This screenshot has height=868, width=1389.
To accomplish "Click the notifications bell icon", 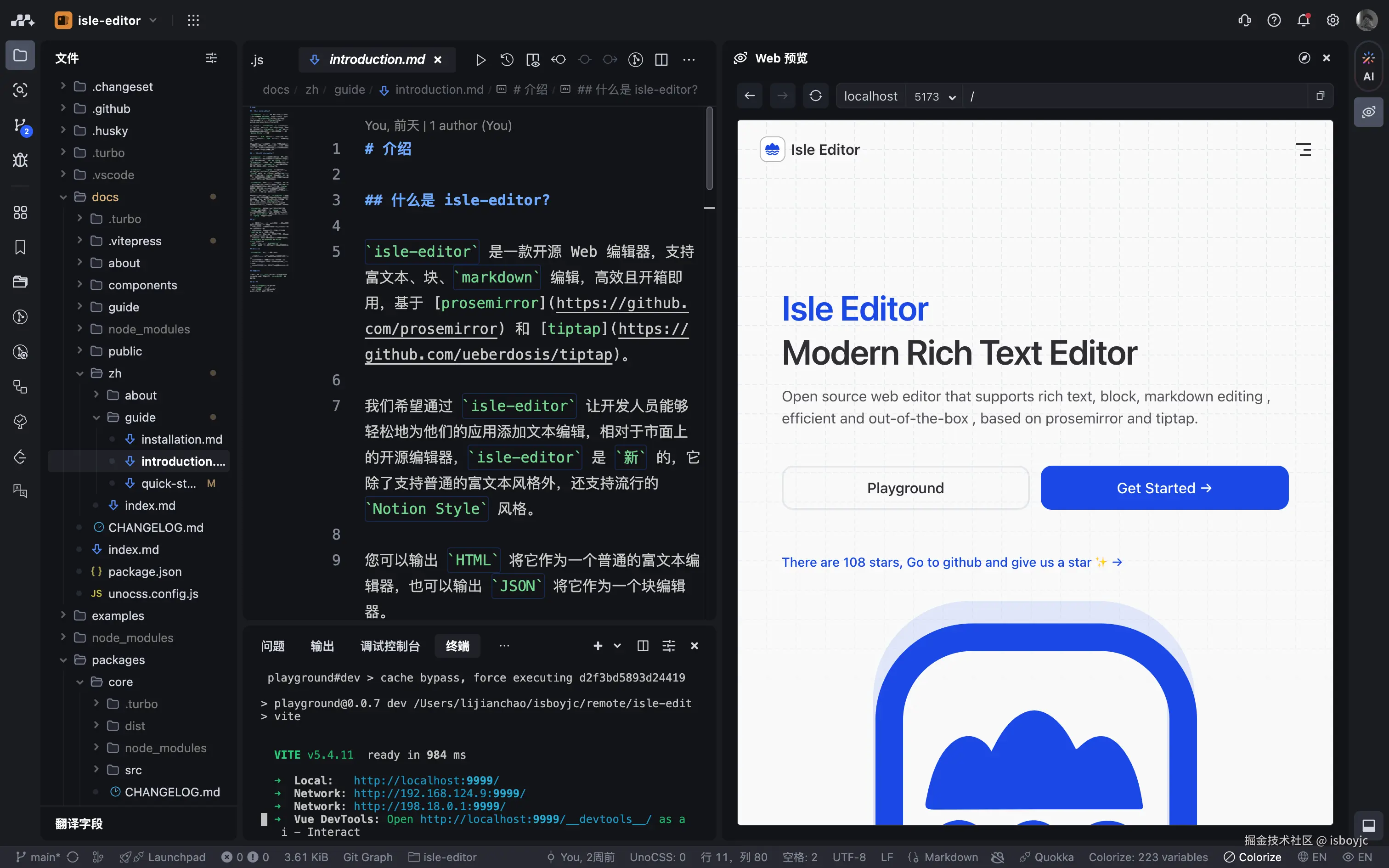I will pyautogui.click(x=1303, y=21).
